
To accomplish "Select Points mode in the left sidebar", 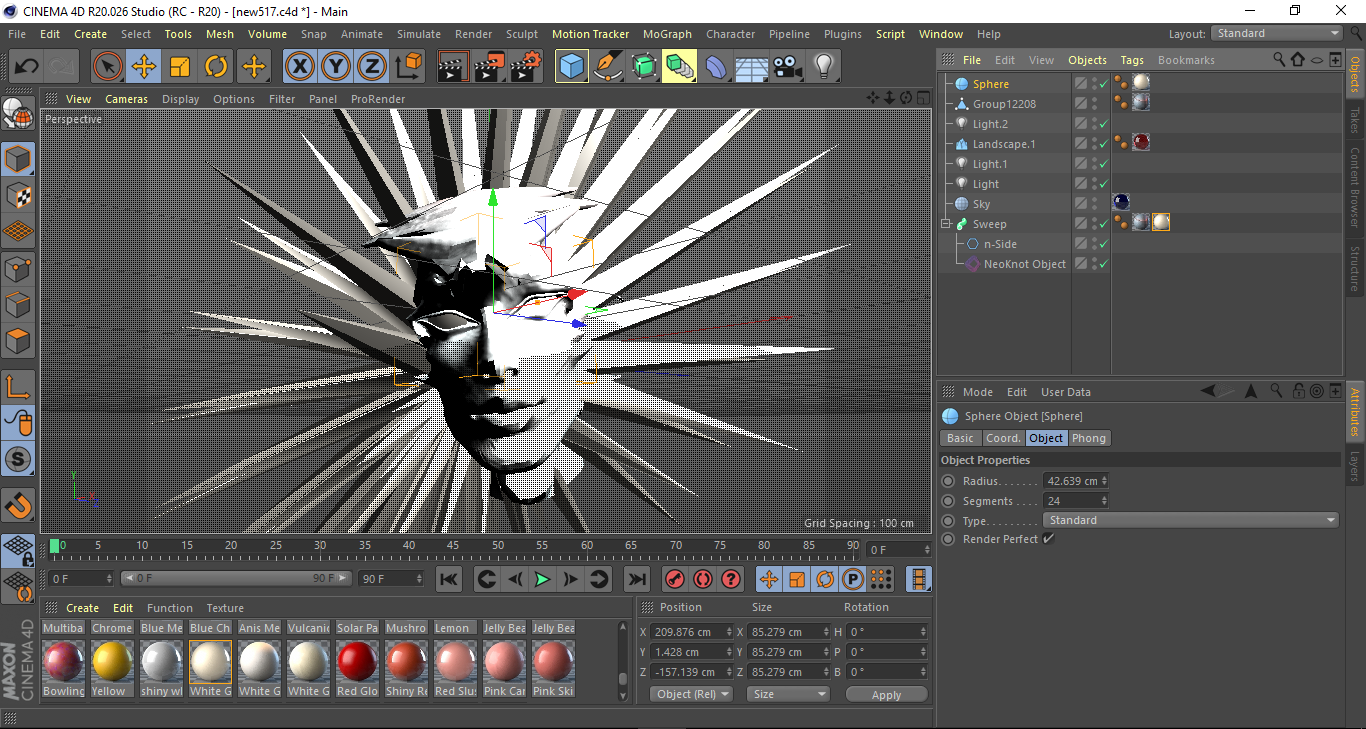I will pos(18,269).
